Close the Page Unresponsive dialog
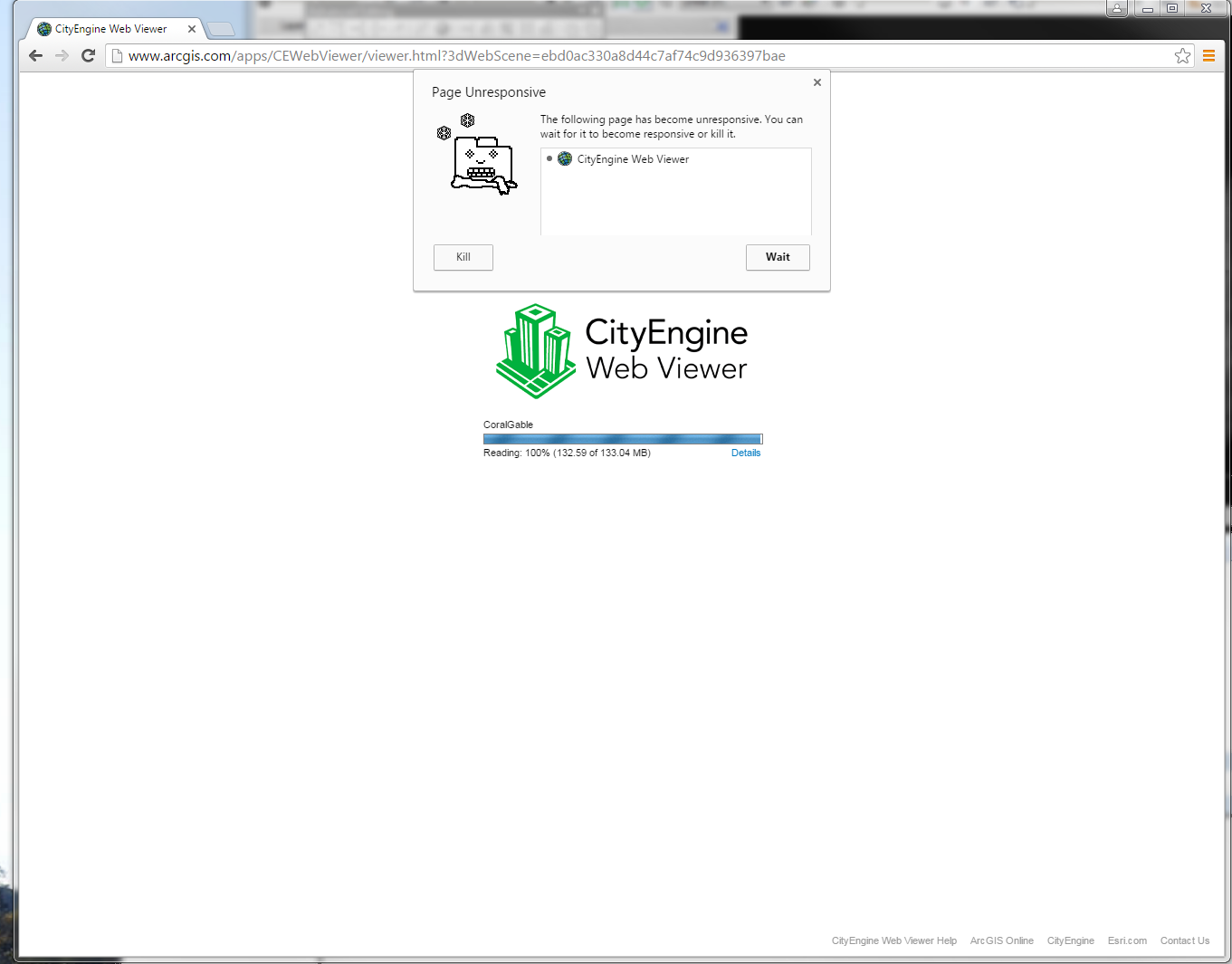The width and height of the screenshot is (1232, 964). [x=817, y=82]
